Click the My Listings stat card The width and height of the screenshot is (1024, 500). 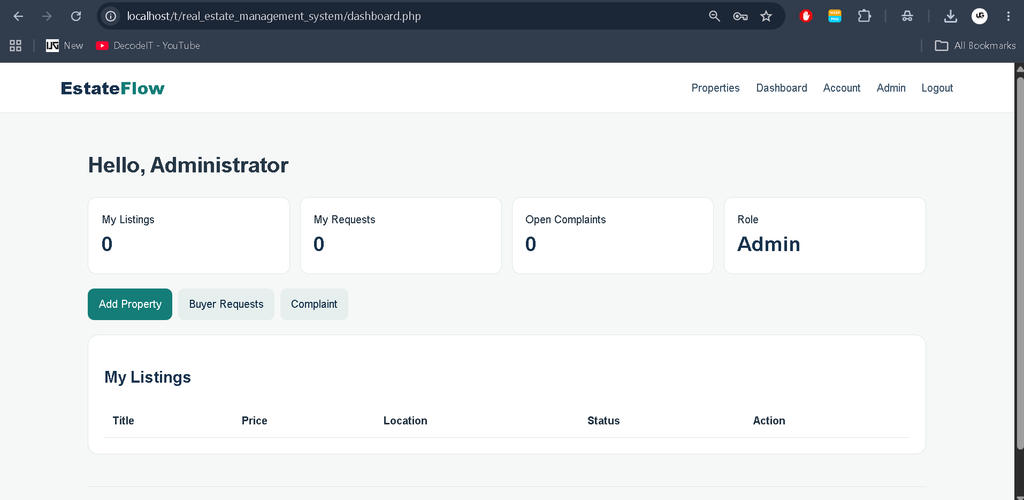click(189, 236)
